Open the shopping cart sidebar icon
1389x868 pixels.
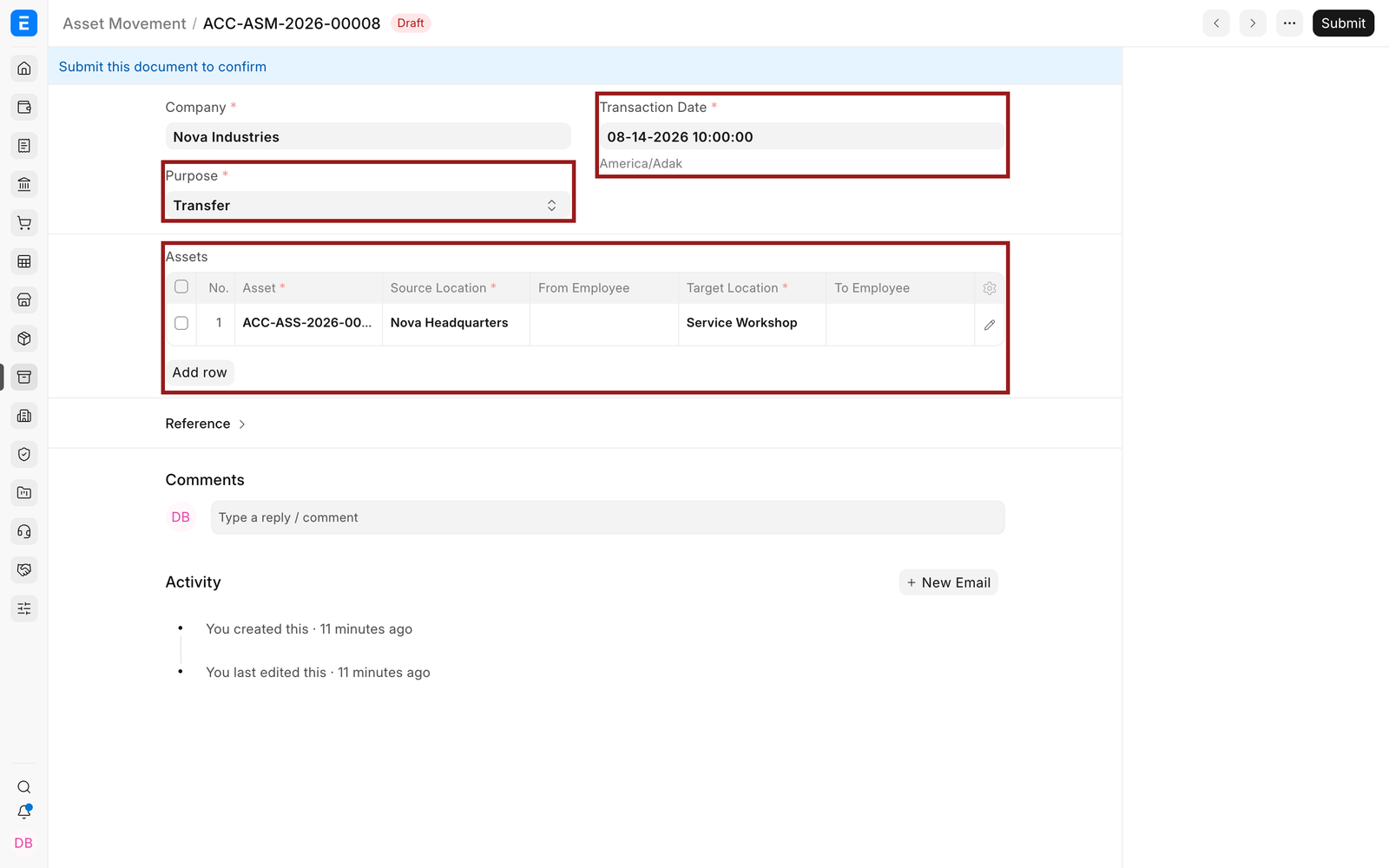point(24,223)
